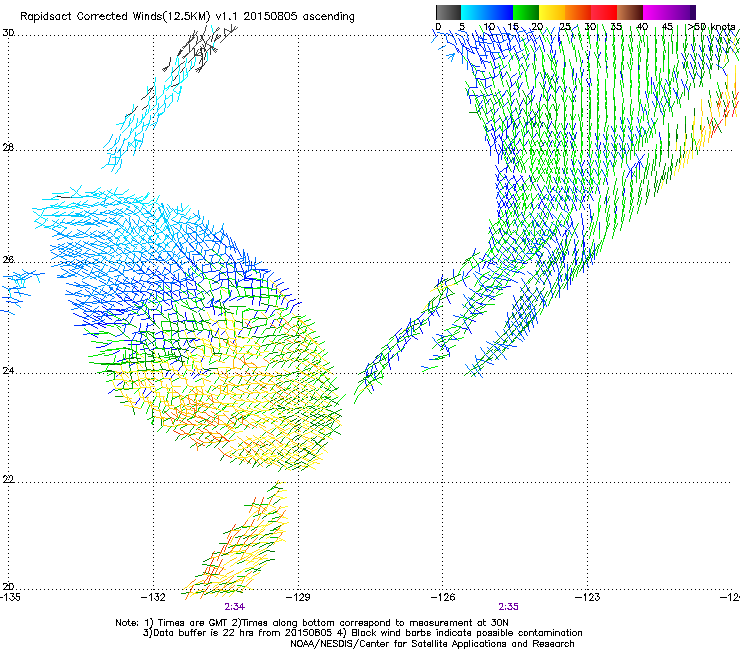Click the 'Rapidscat Corrected Winds(12.5KM)' title text
The height and width of the screenshot is (650, 740).
(x=116, y=16)
